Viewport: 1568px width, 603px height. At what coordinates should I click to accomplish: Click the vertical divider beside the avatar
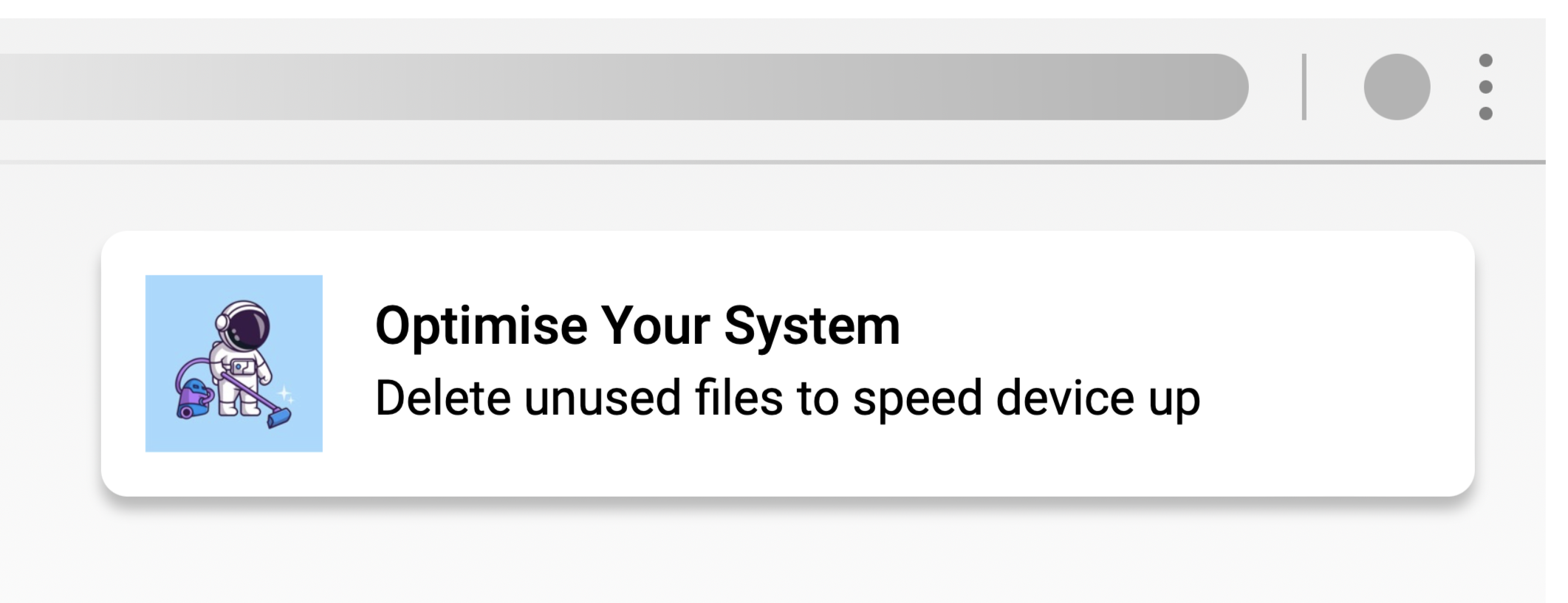[1304, 87]
